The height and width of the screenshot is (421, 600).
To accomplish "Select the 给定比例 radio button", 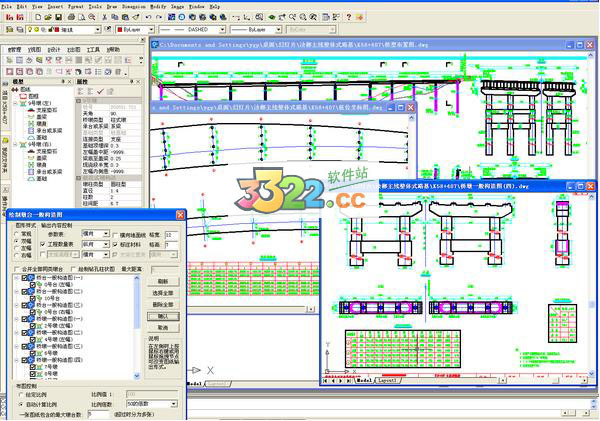I will (22, 394).
